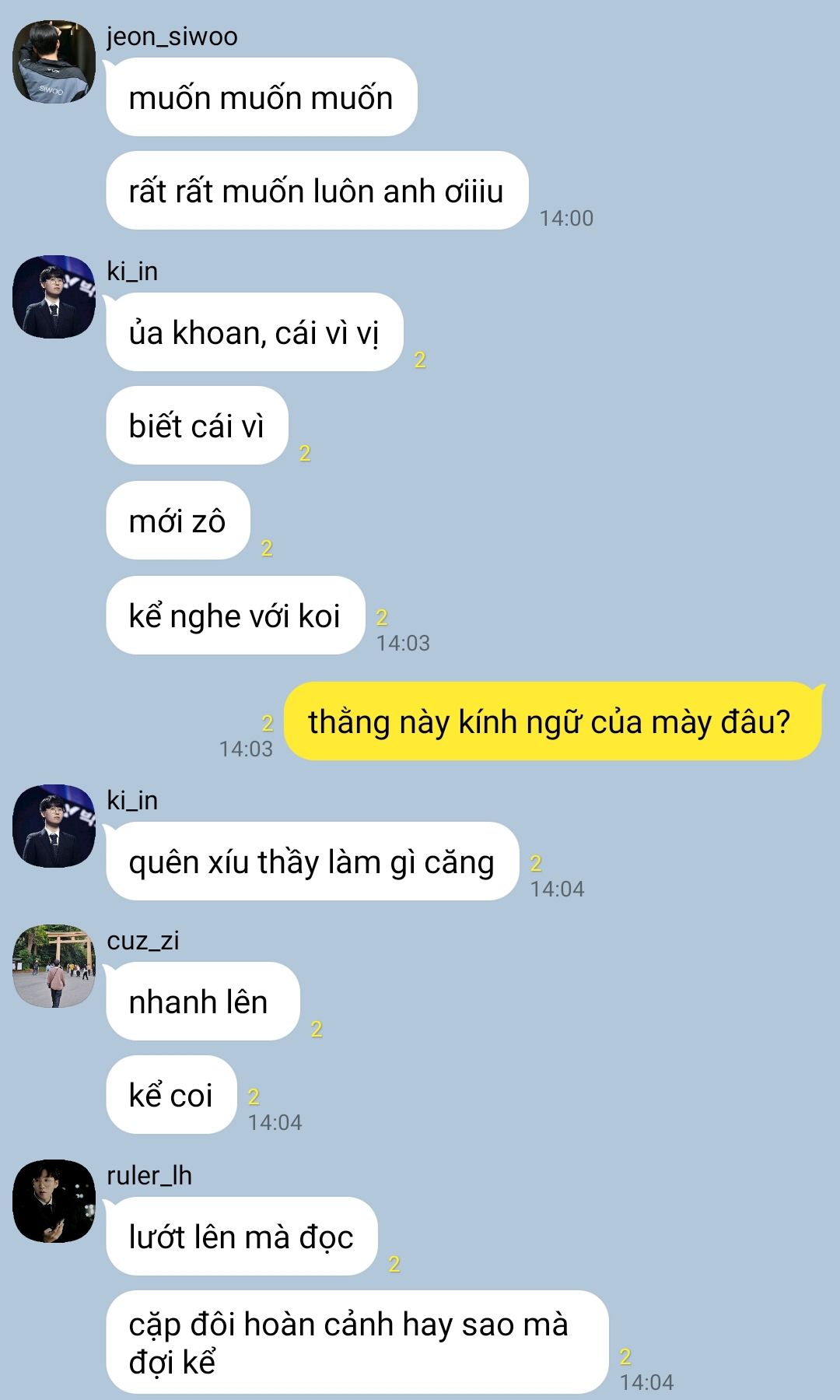
Task: Open ruler_lh's profile avatar
Action: tap(54, 1202)
